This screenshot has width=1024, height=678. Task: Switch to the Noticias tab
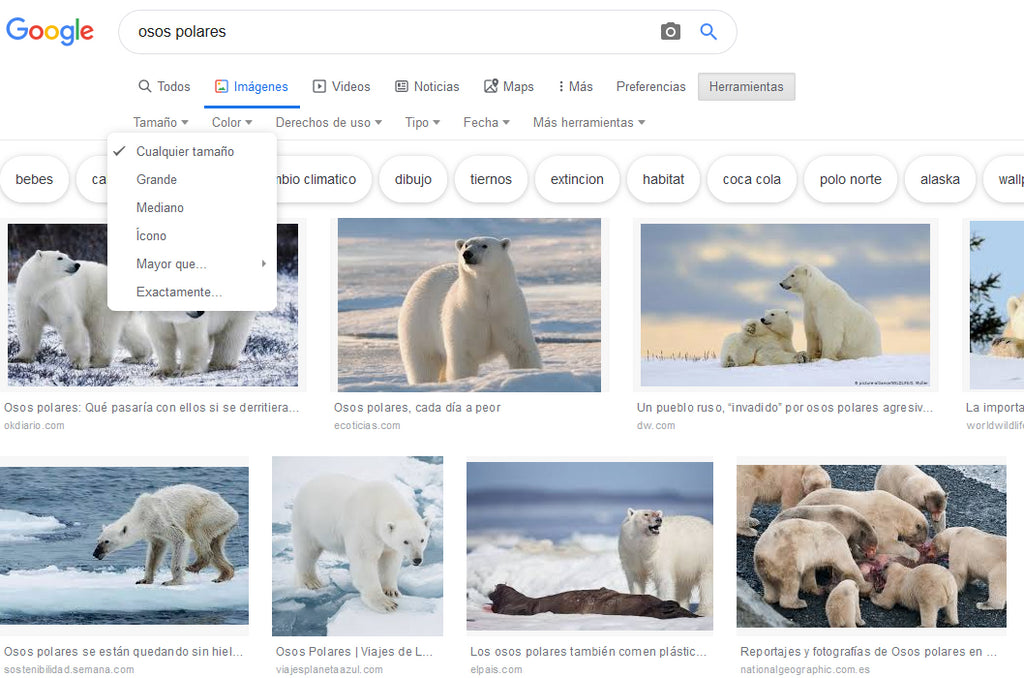[x=427, y=87]
